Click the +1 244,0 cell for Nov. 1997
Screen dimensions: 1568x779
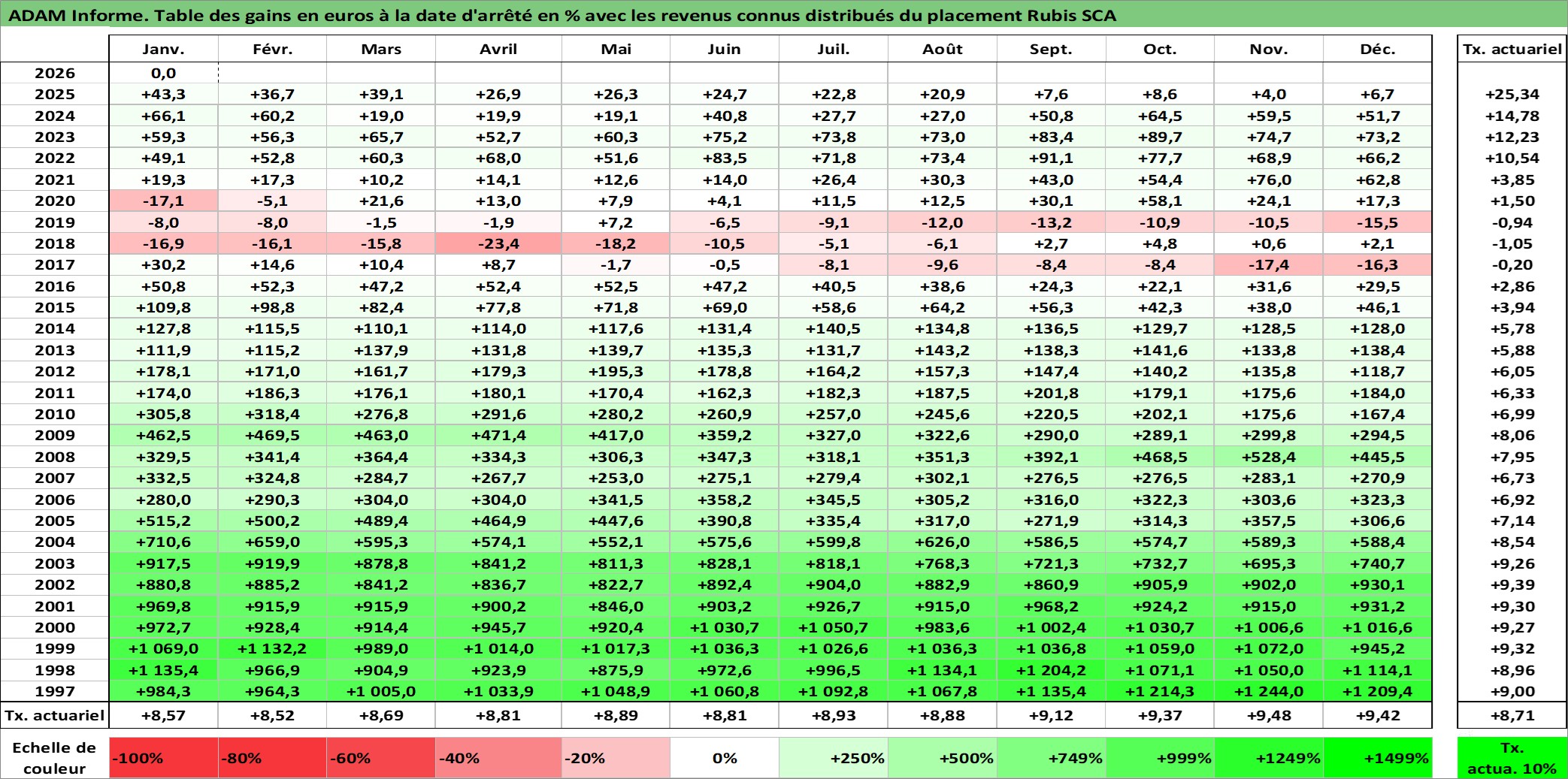pos(1269,691)
